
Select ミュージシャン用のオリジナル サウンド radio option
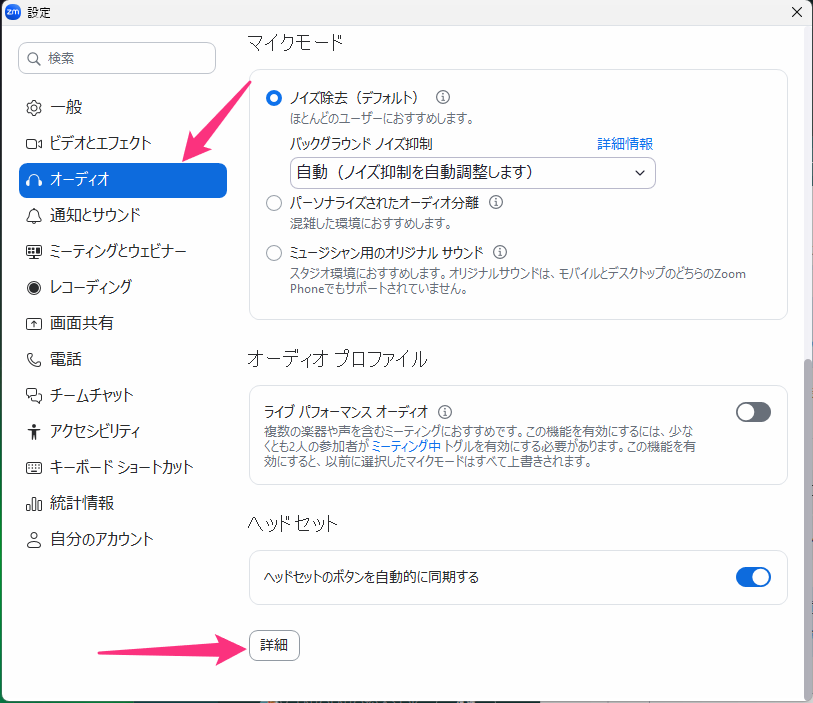(274, 253)
